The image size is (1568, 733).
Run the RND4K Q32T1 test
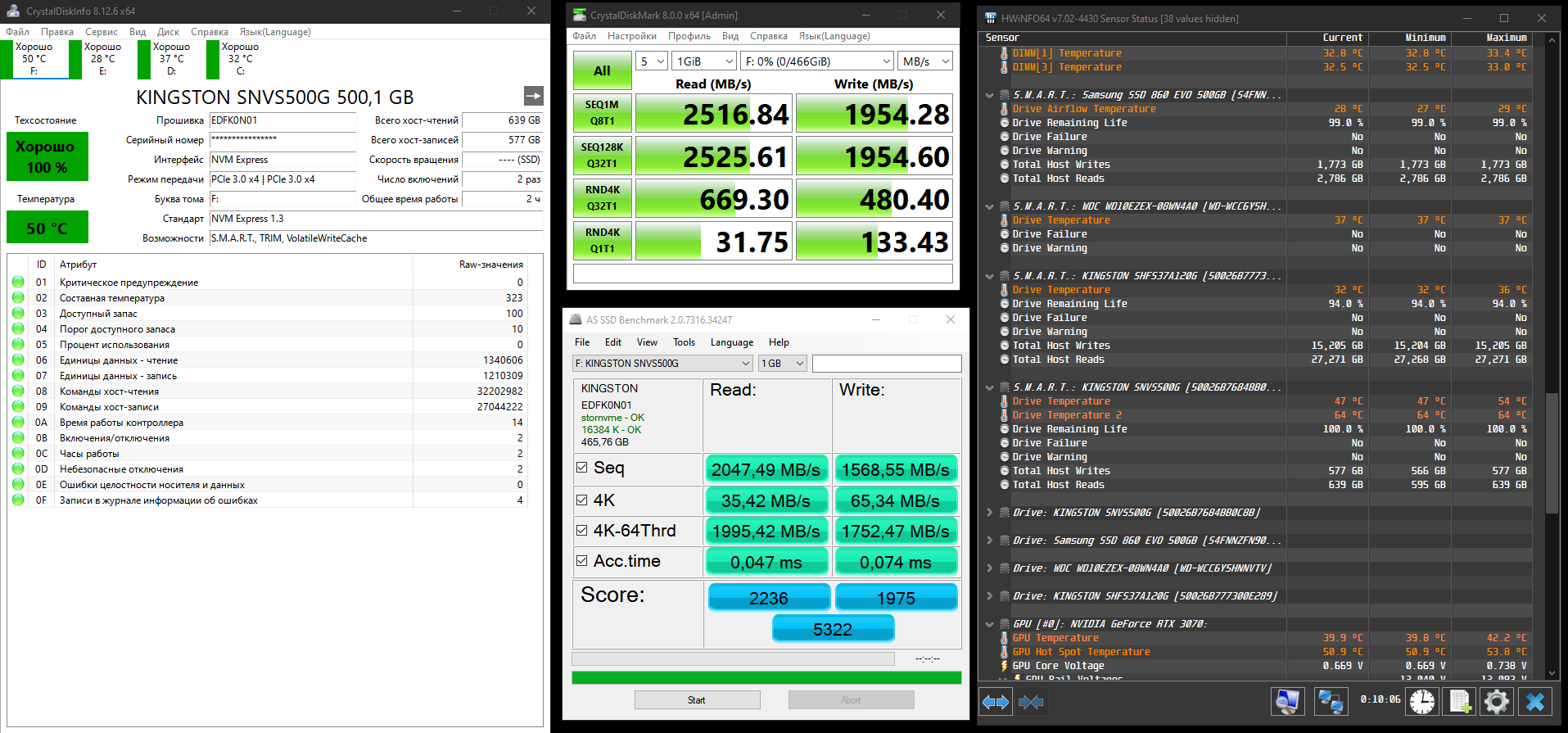pyautogui.click(x=602, y=198)
